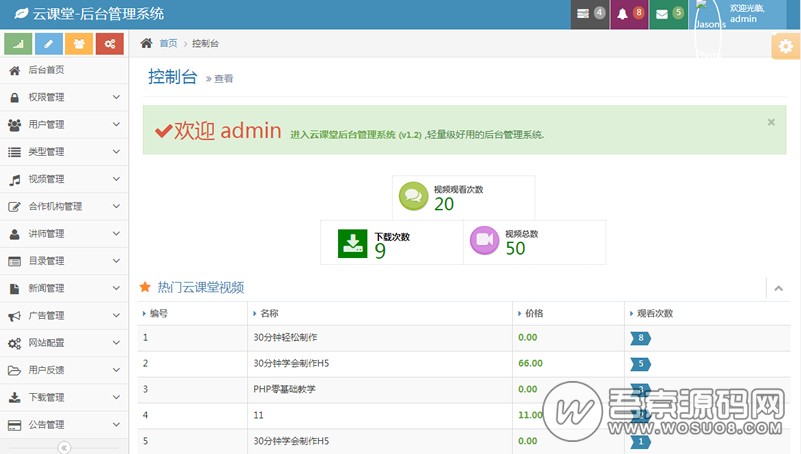Click the green download count icon

point(353,243)
